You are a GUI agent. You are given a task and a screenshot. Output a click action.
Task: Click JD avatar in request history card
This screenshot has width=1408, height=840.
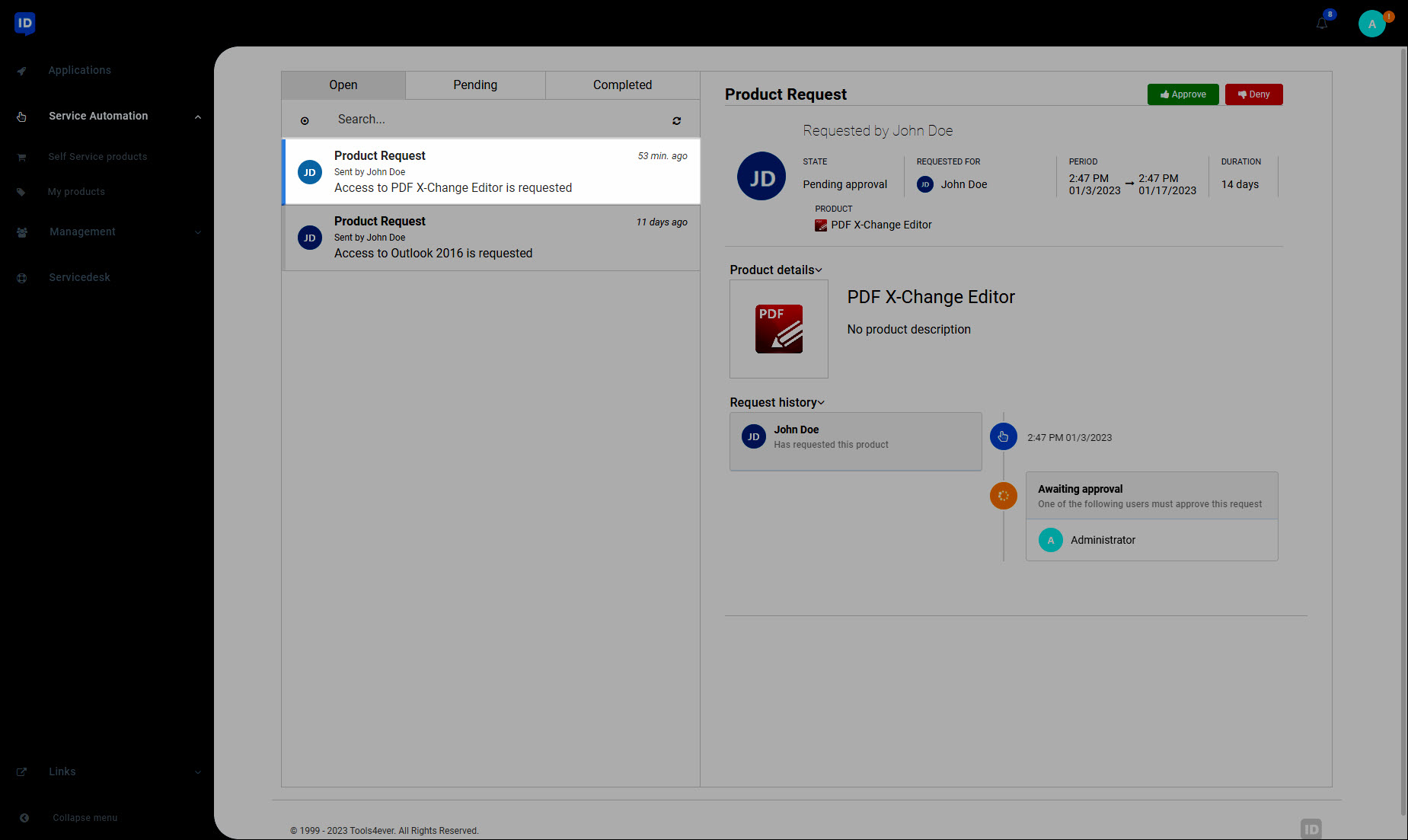[x=754, y=436]
